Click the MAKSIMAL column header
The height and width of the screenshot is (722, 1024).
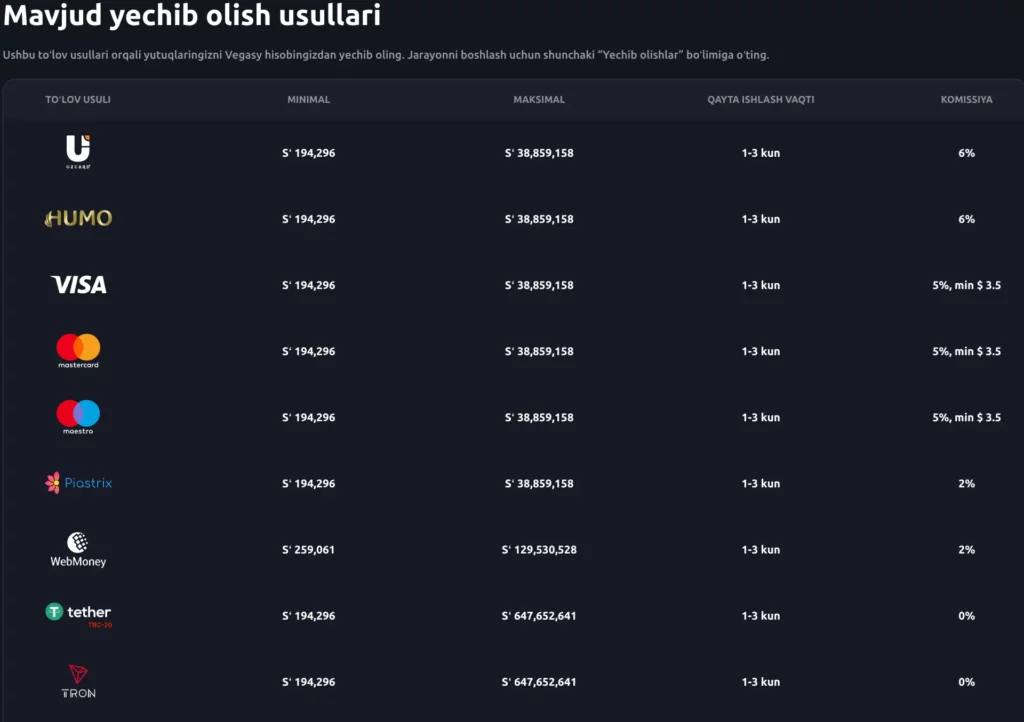(539, 99)
